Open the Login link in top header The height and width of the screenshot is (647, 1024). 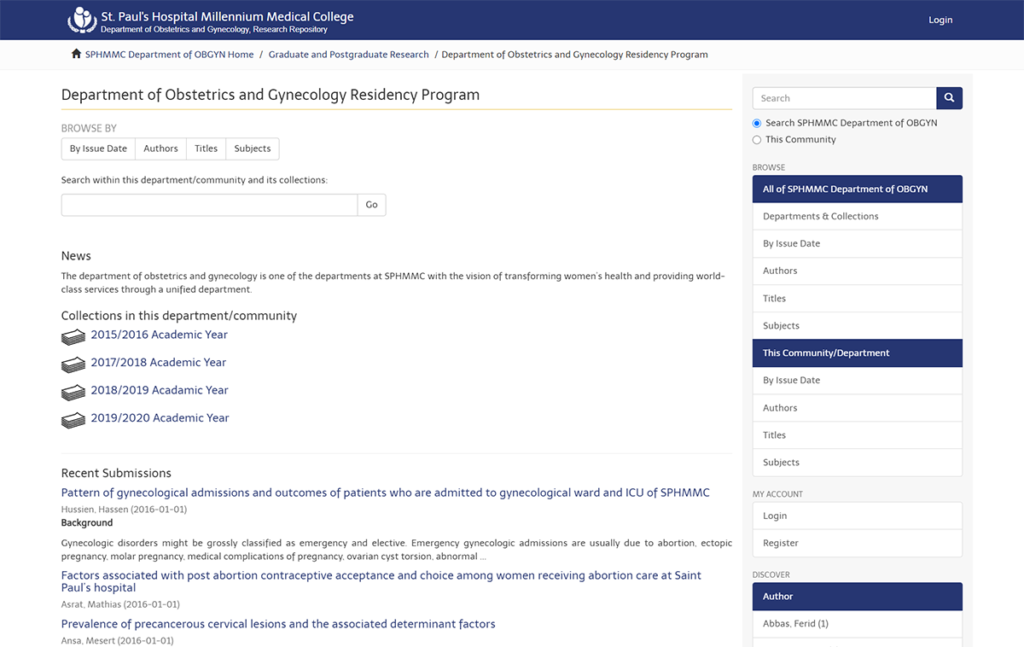(940, 20)
